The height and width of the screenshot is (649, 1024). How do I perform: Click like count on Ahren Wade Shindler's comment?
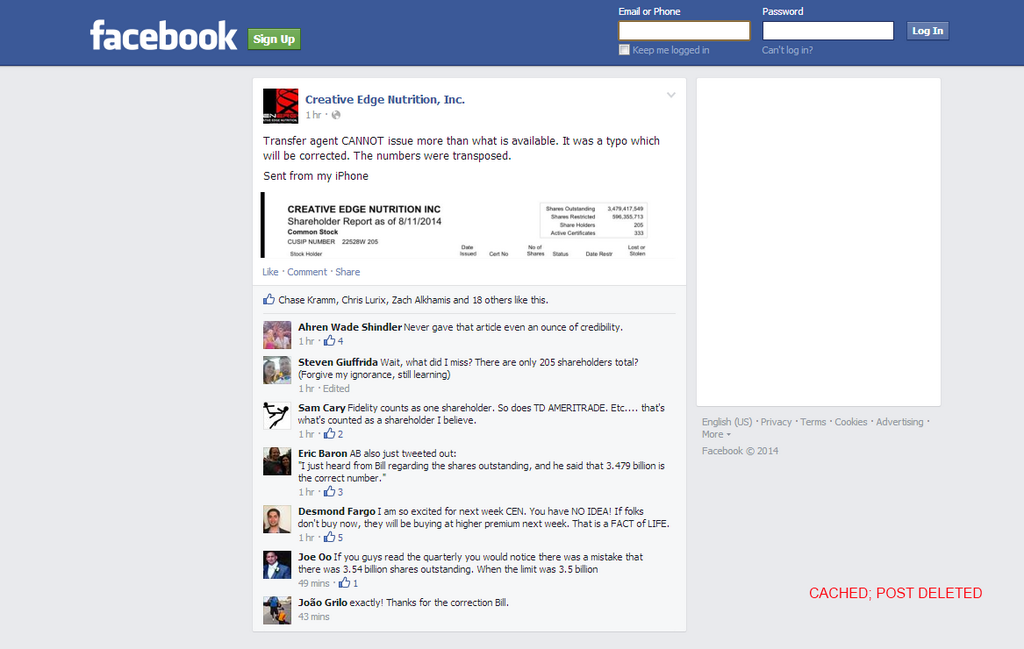333,341
